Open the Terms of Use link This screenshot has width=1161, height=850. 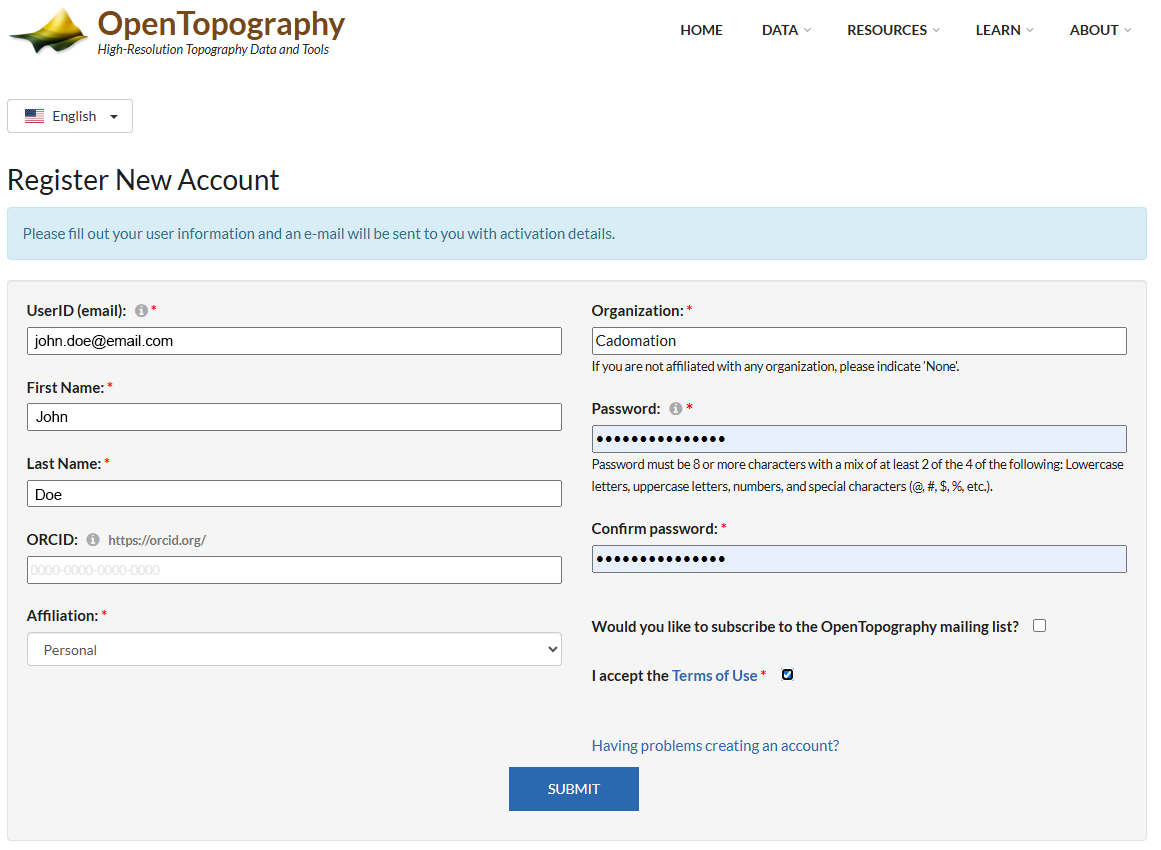(x=715, y=676)
